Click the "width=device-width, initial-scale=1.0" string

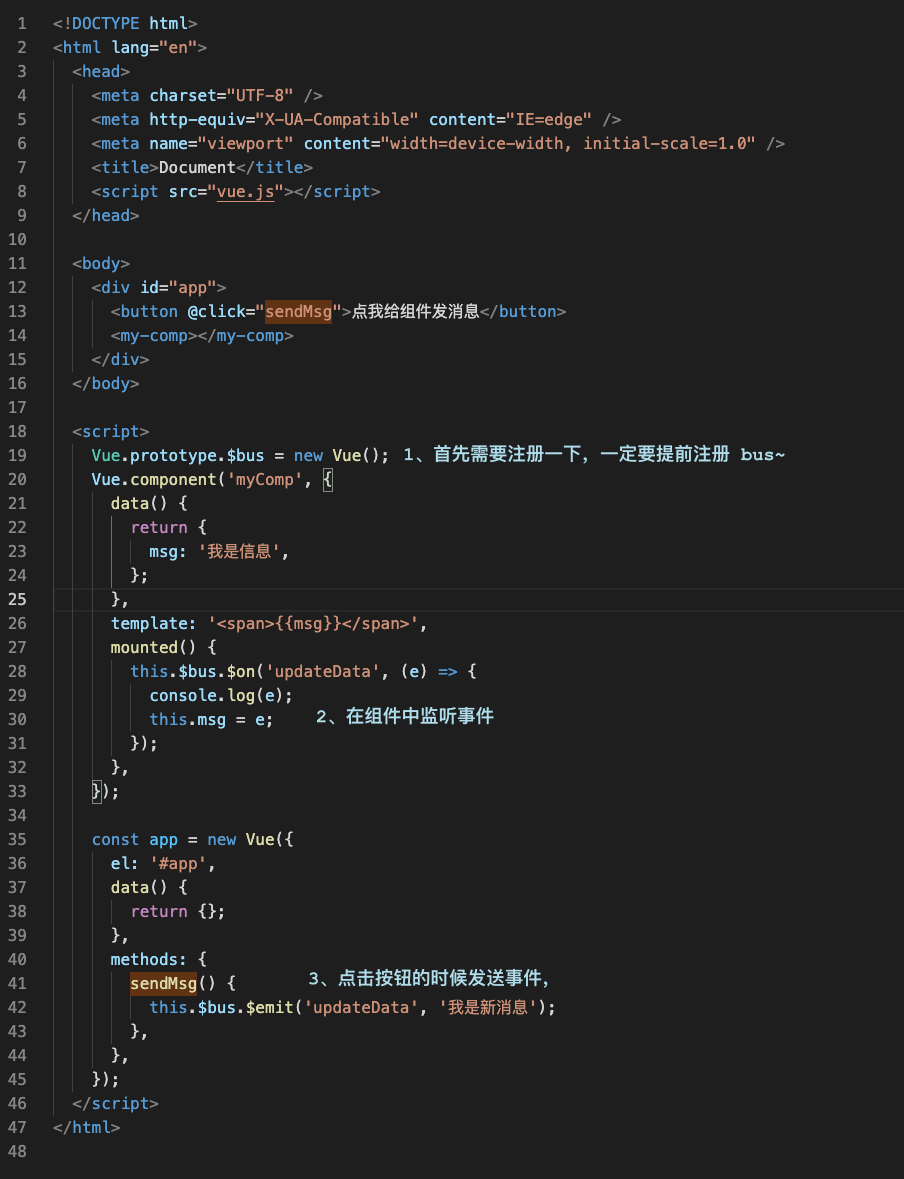click(x=568, y=144)
